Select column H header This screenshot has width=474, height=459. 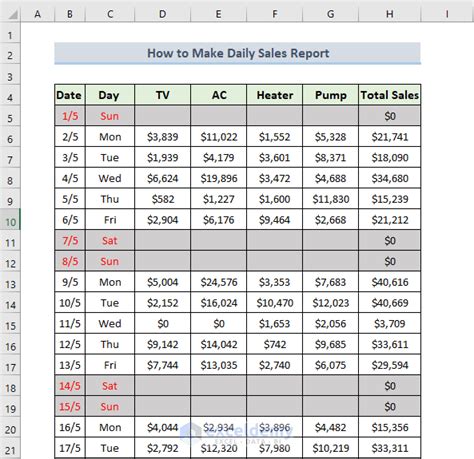click(x=390, y=14)
